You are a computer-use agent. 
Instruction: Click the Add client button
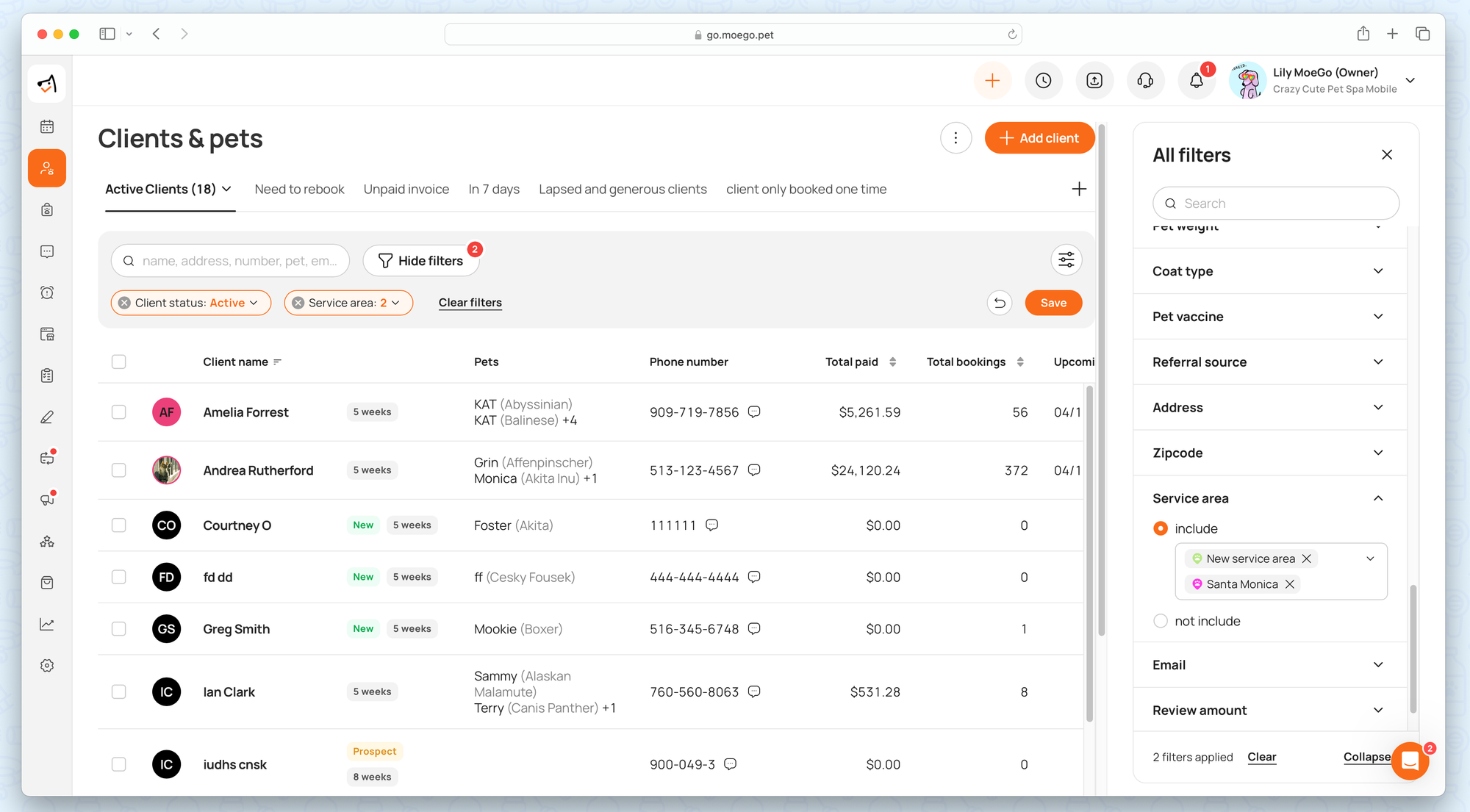(x=1039, y=138)
